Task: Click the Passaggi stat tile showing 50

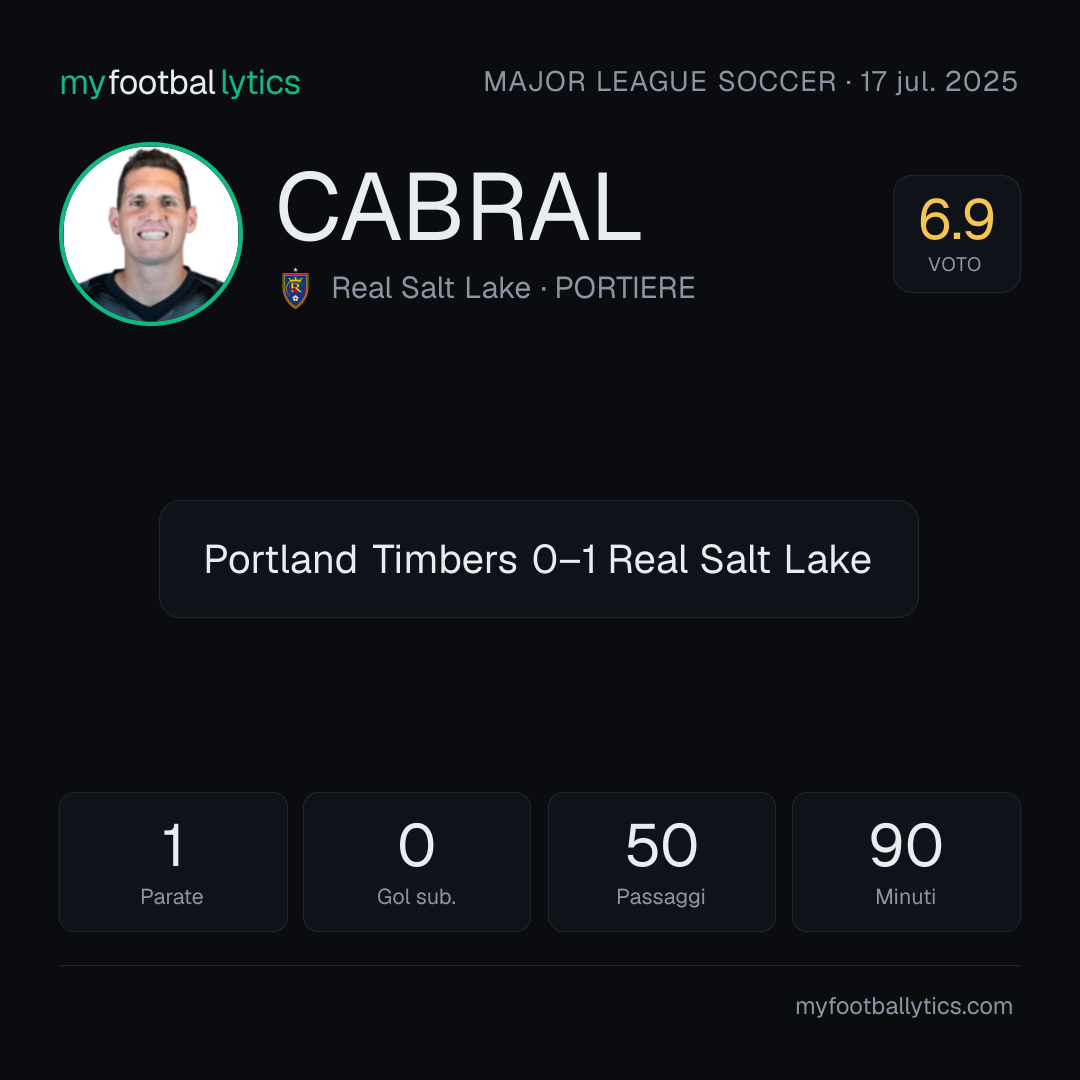Action: pos(661,862)
